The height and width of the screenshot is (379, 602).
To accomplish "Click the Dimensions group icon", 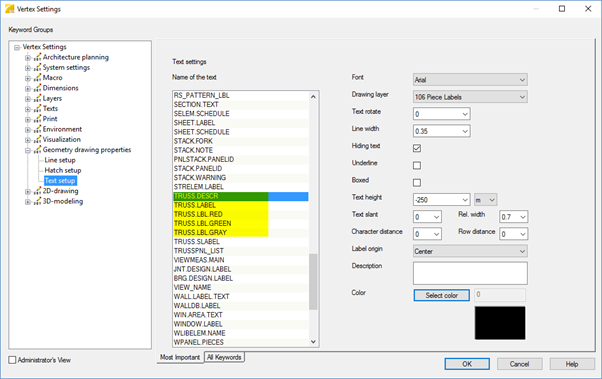I will coord(37,88).
